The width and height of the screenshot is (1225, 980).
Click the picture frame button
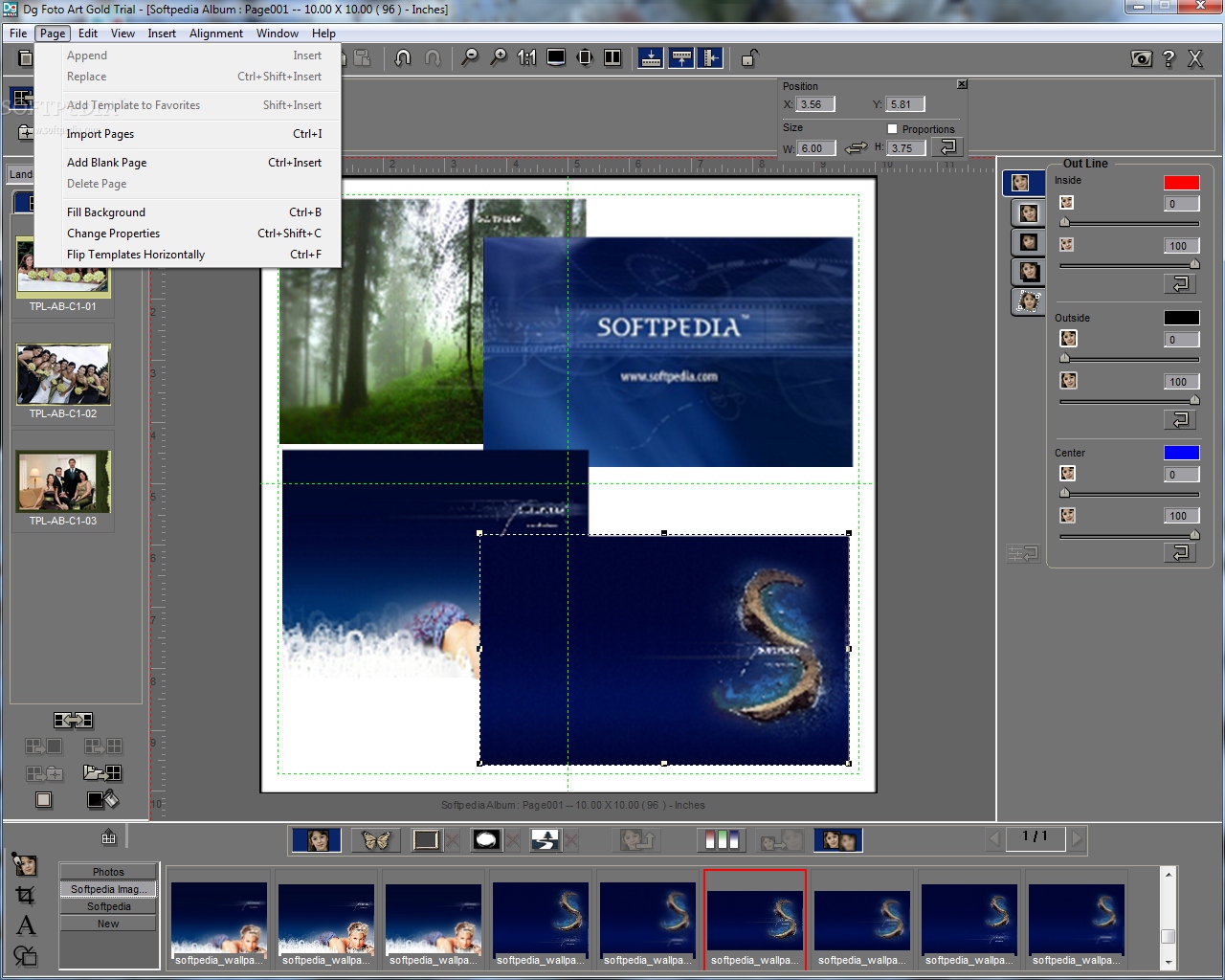click(426, 840)
